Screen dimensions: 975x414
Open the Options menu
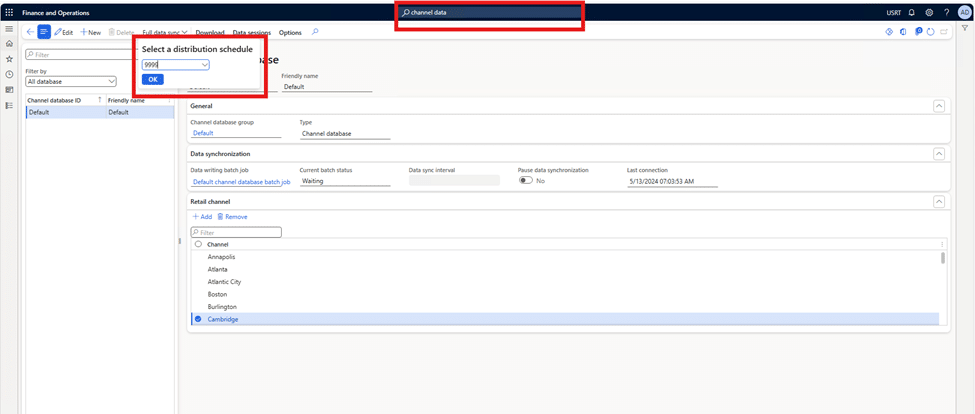click(x=290, y=33)
